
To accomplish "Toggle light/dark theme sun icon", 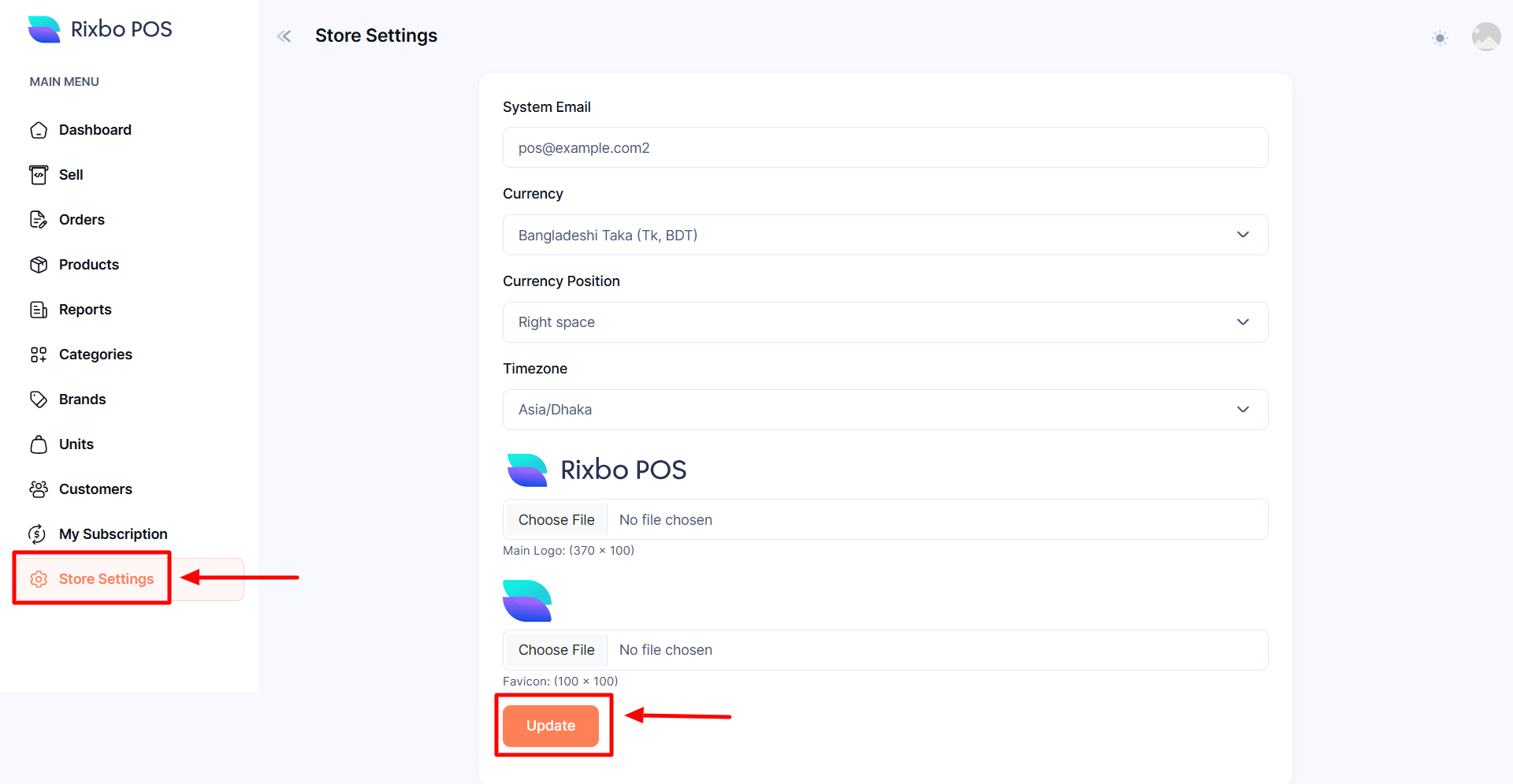I will pos(1440,38).
